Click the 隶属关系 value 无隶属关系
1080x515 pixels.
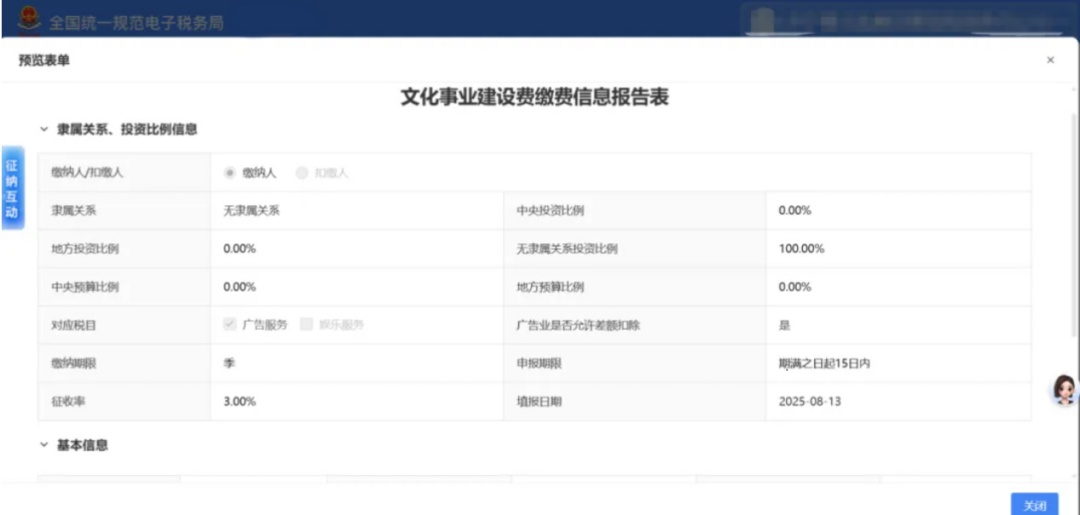(250, 211)
